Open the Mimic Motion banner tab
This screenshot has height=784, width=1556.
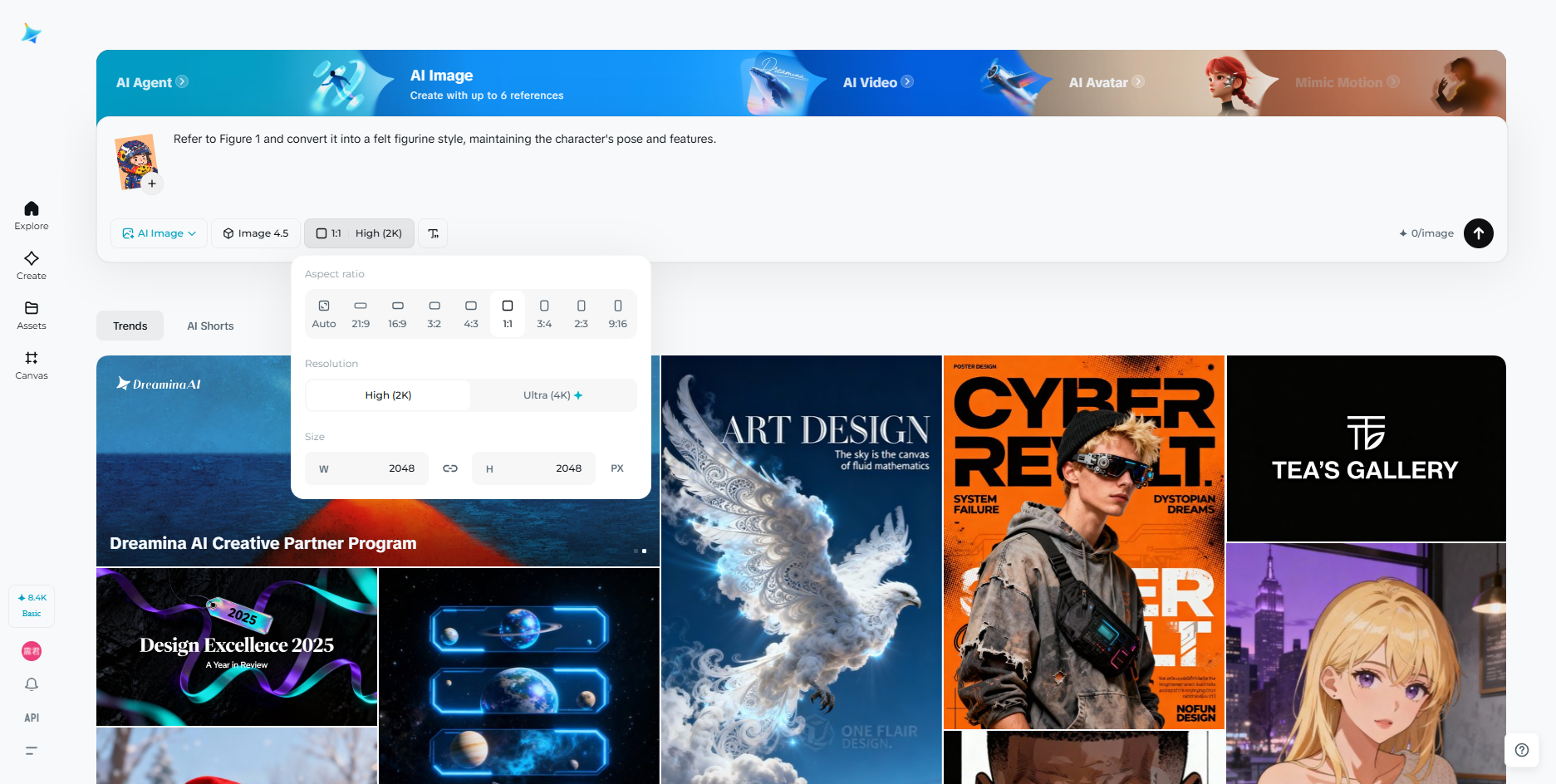point(1347,82)
